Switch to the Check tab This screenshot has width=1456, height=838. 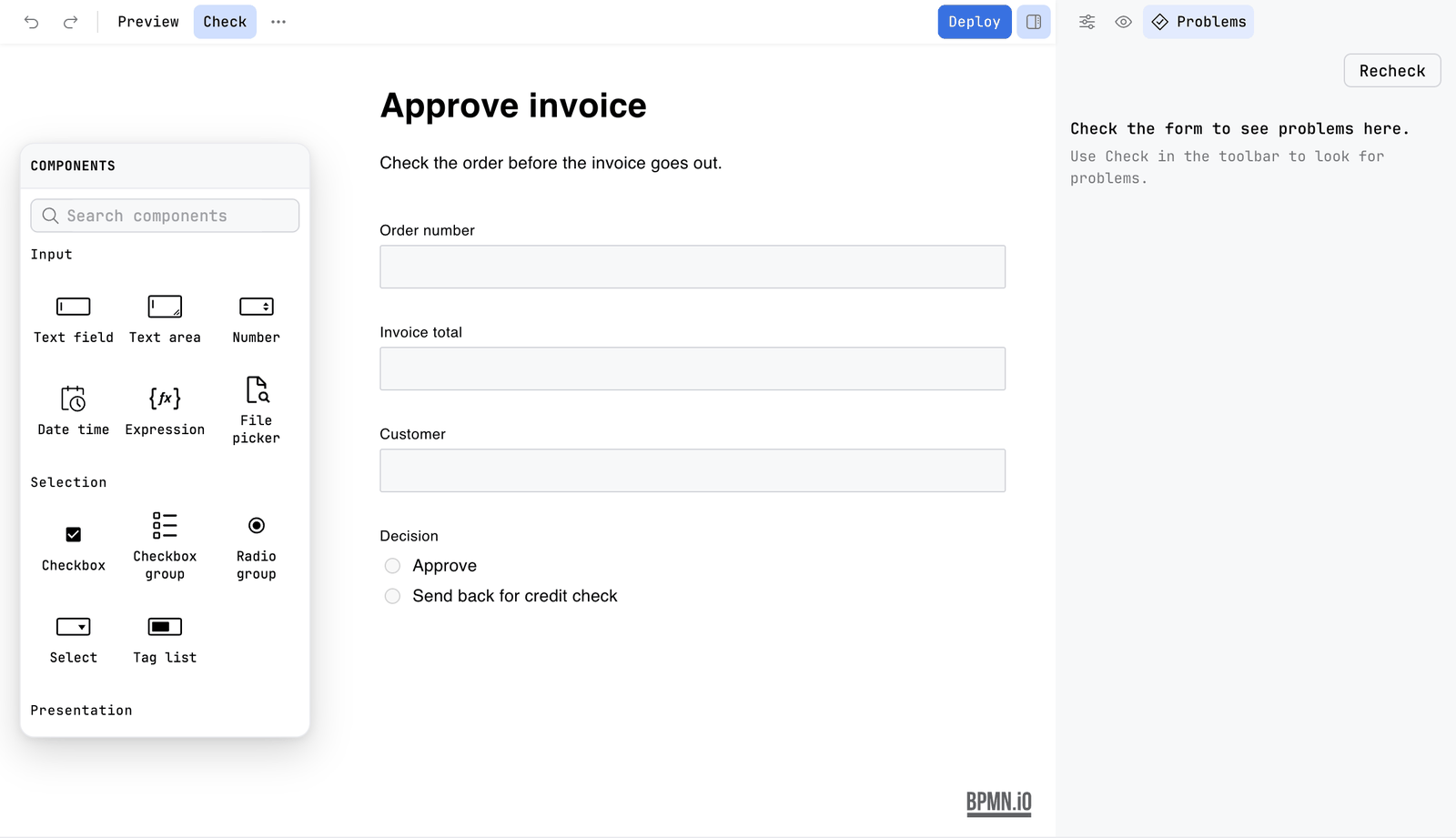pyautogui.click(x=225, y=22)
